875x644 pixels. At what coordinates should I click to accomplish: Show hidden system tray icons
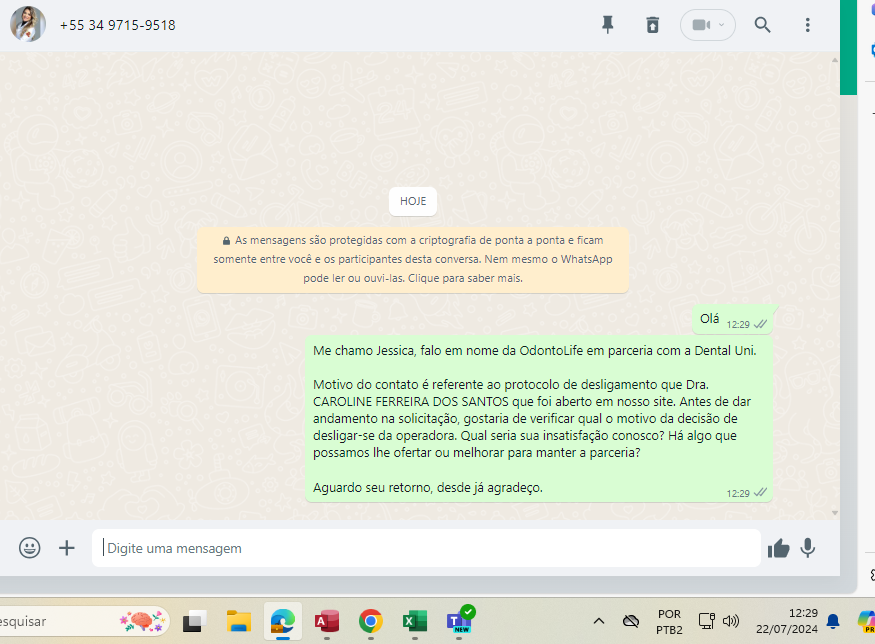pos(599,621)
